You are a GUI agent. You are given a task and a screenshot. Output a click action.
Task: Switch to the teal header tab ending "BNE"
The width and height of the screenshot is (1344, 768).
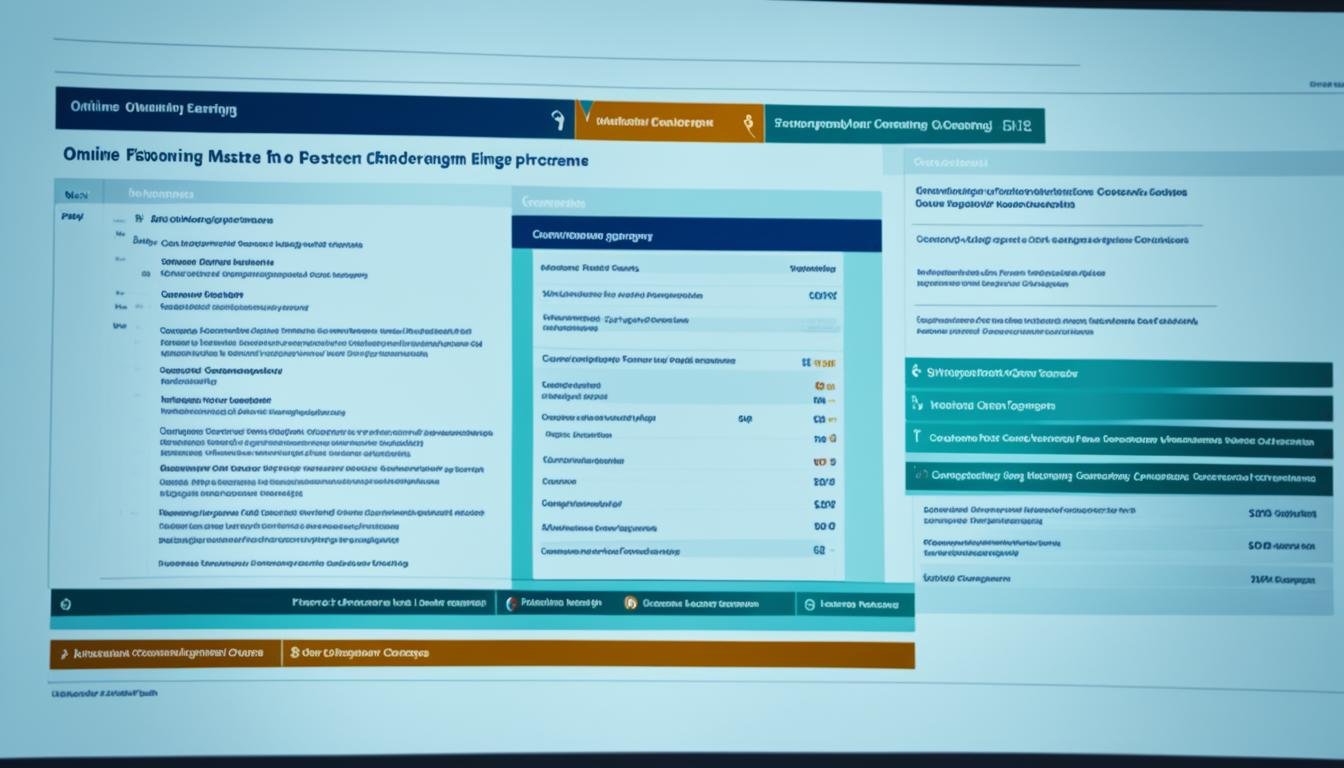pos(905,125)
